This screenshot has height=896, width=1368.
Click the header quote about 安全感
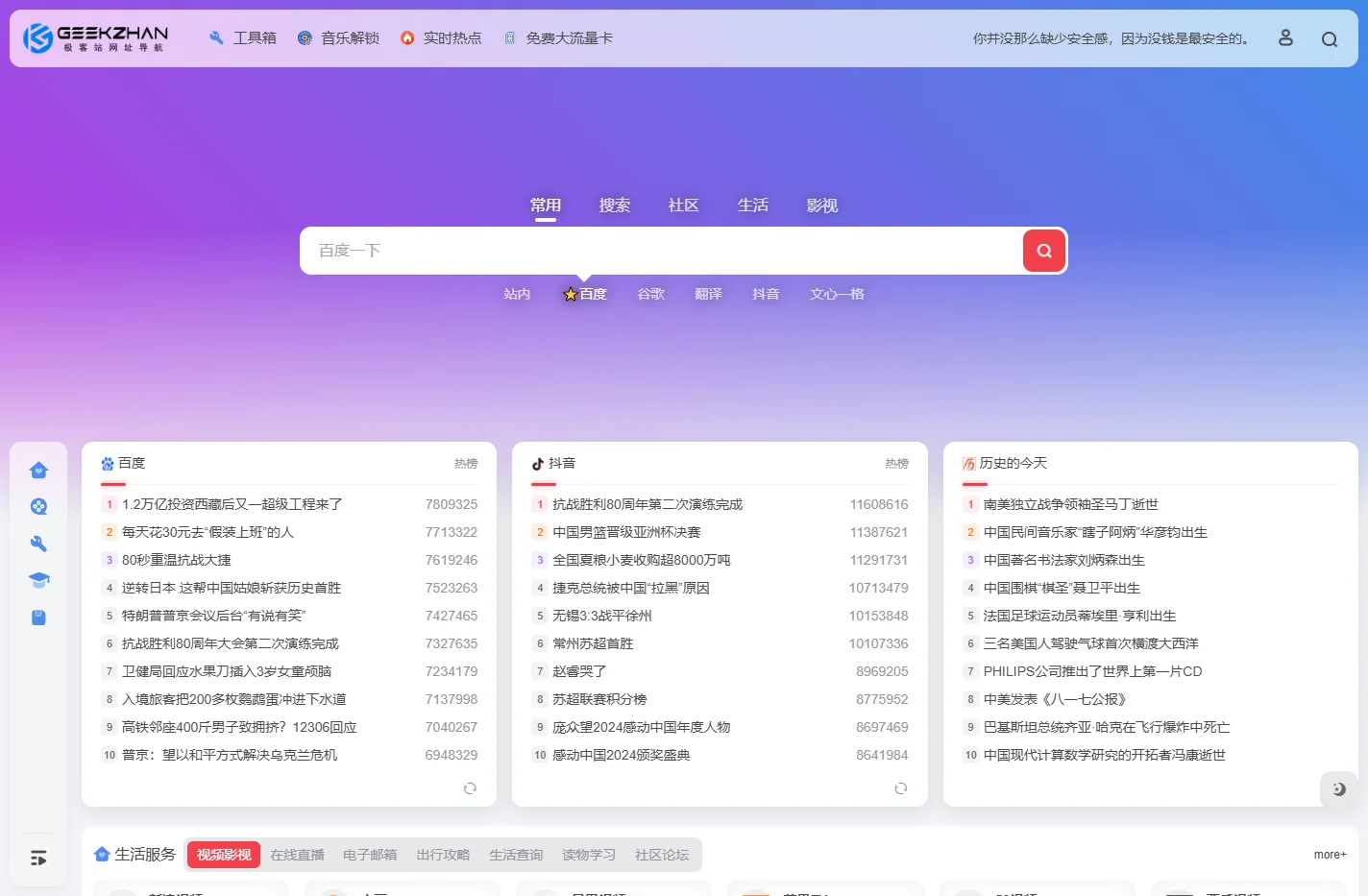pyautogui.click(x=1112, y=38)
